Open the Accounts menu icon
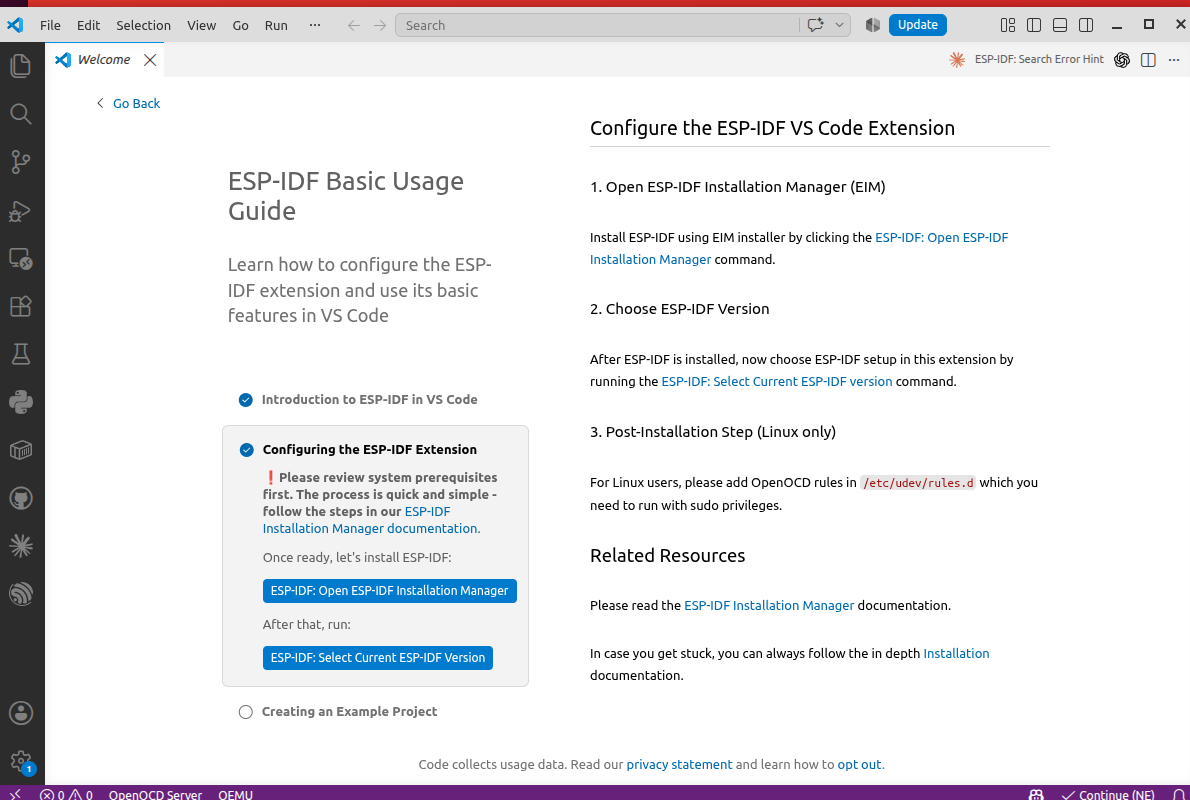 tap(20, 713)
